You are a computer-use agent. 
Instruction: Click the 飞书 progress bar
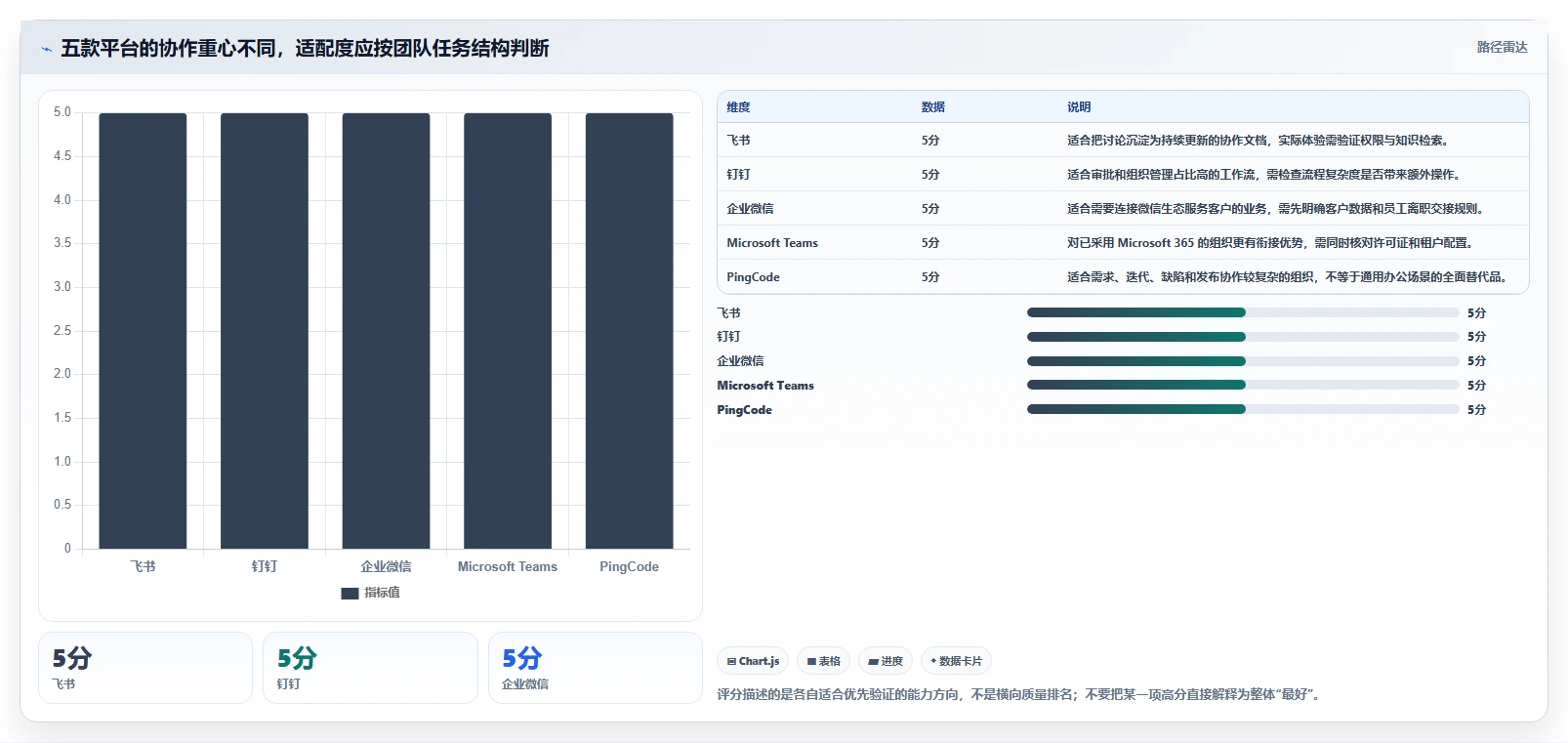(1243, 312)
